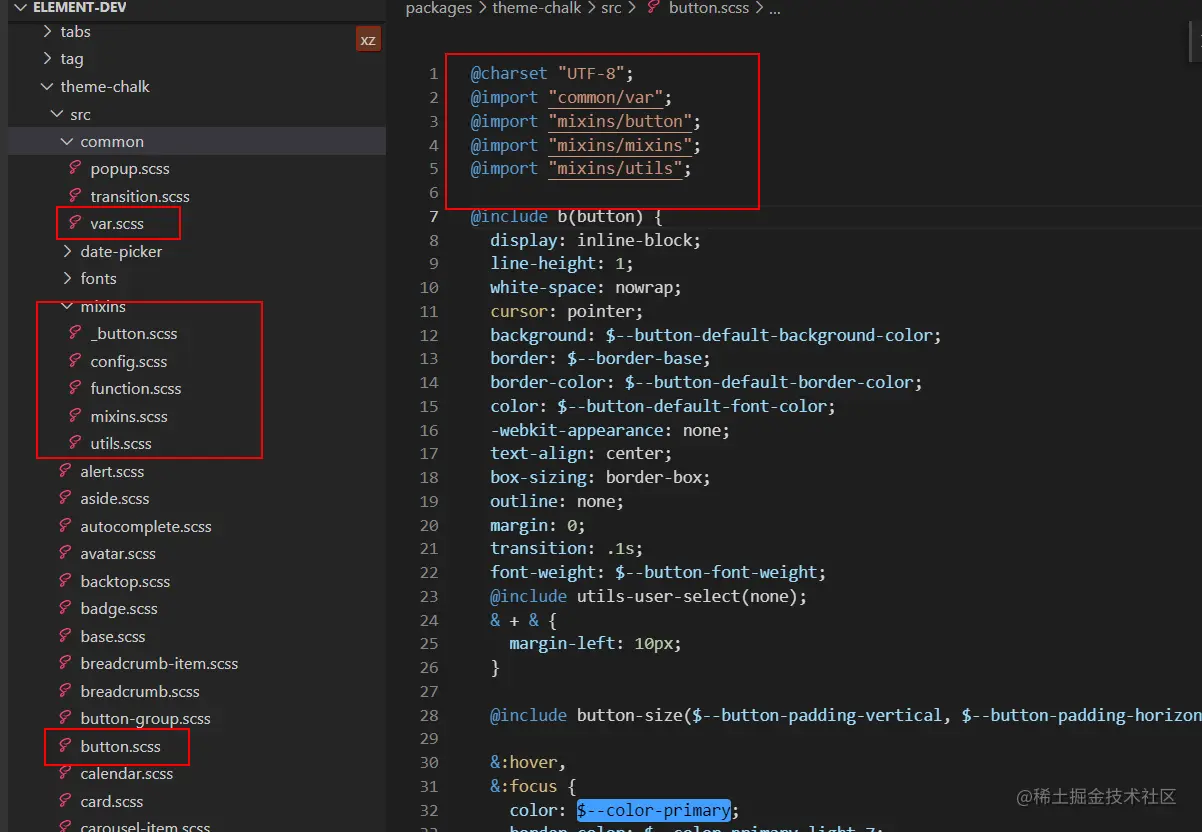The width and height of the screenshot is (1202, 832).
Task: Open config.scss file
Action: pyautogui.click(x=129, y=361)
